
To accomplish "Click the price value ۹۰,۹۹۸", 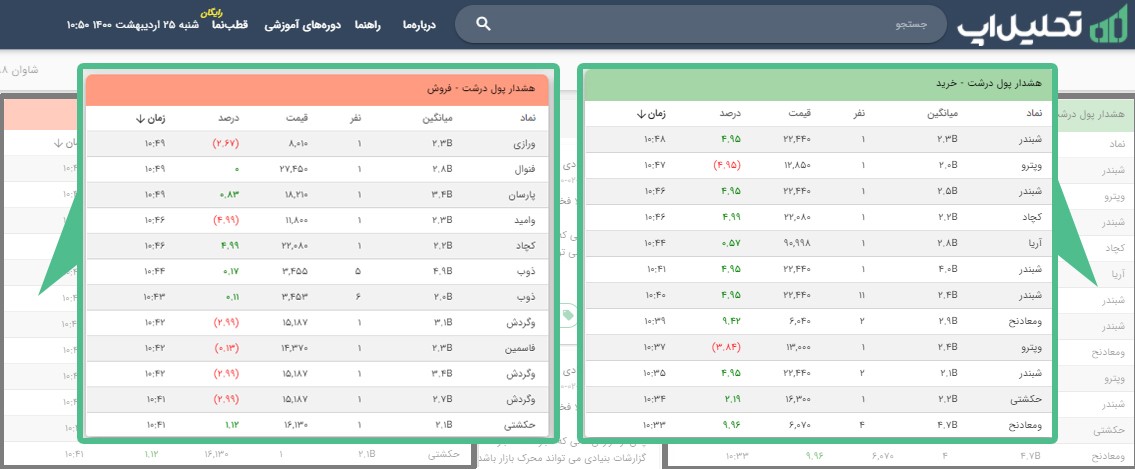I will click(796, 243).
